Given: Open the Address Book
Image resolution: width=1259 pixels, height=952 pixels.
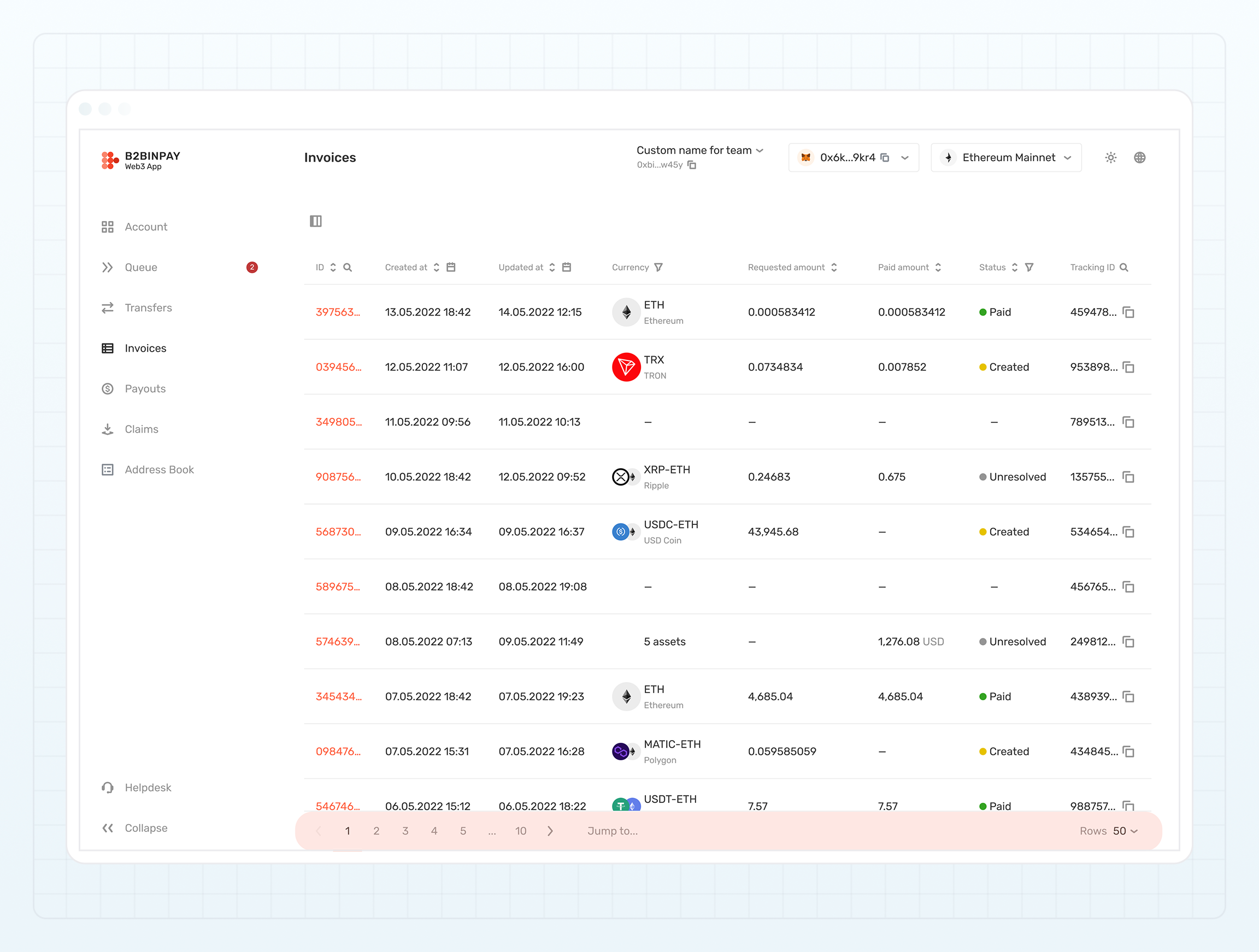Looking at the screenshot, I should pyautogui.click(x=160, y=470).
